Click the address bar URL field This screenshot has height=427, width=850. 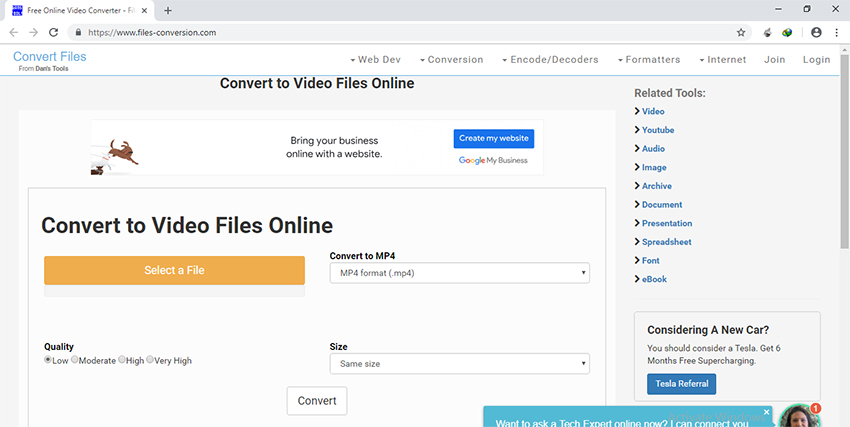click(x=400, y=32)
